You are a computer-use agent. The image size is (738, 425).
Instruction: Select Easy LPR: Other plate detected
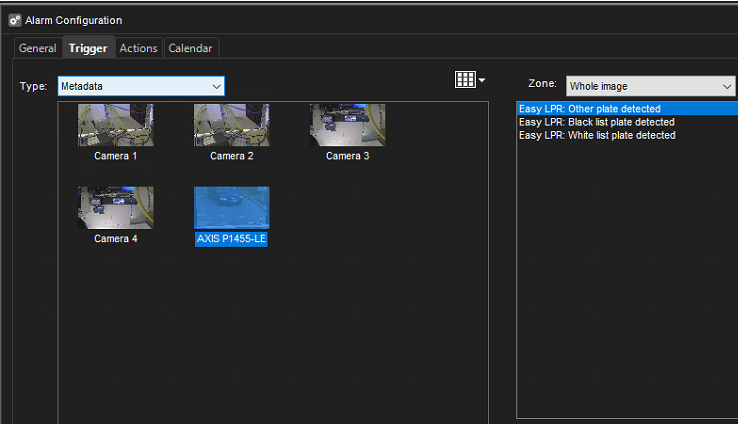coord(590,109)
